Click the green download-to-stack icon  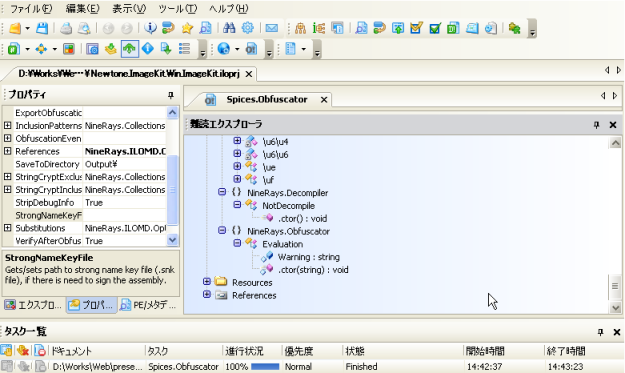(111, 49)
